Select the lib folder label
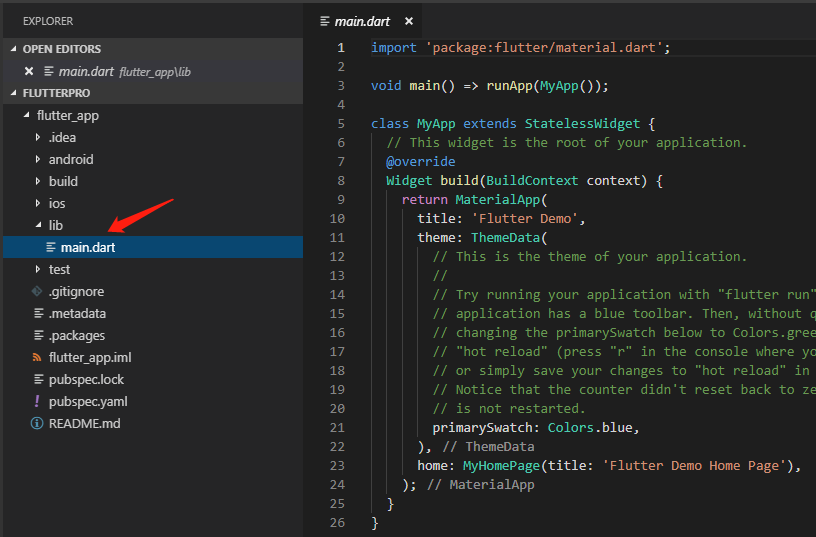816x537 pixels. pyautogui.click(x=56, y=225)
